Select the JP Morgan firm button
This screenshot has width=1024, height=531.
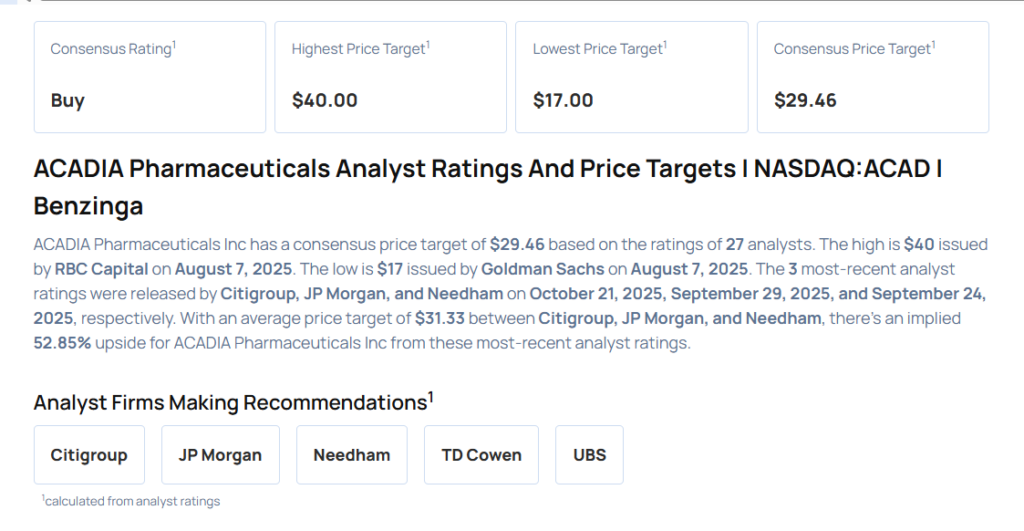pos(220,455)
